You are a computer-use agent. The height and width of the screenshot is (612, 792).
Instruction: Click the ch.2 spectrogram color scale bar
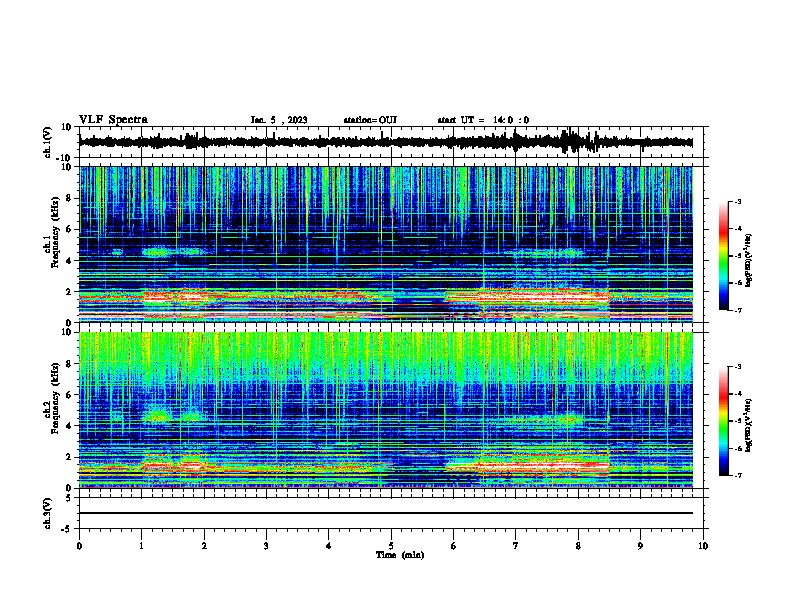(723, 421)
